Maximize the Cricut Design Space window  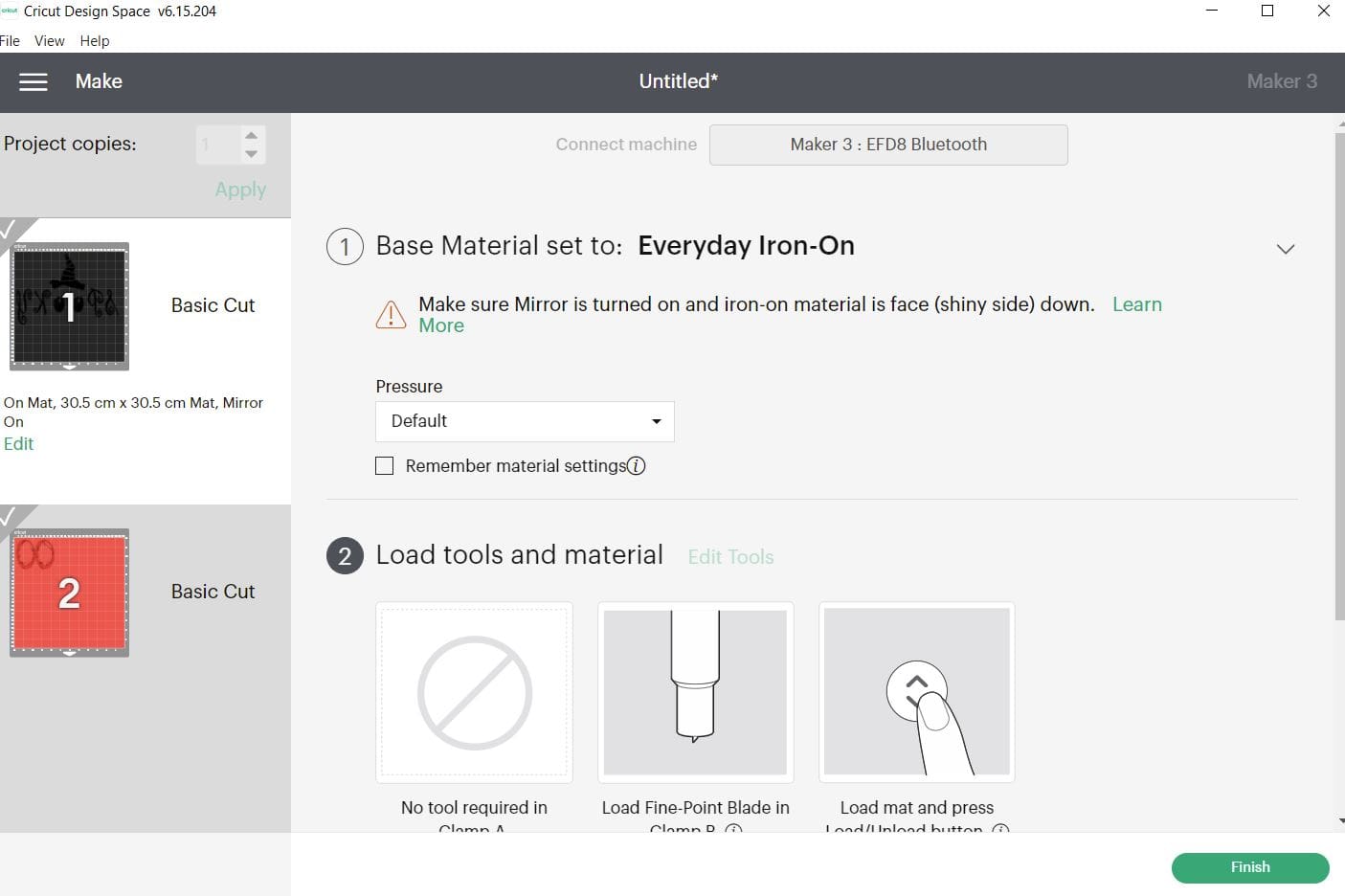[x=1267, y=11]
